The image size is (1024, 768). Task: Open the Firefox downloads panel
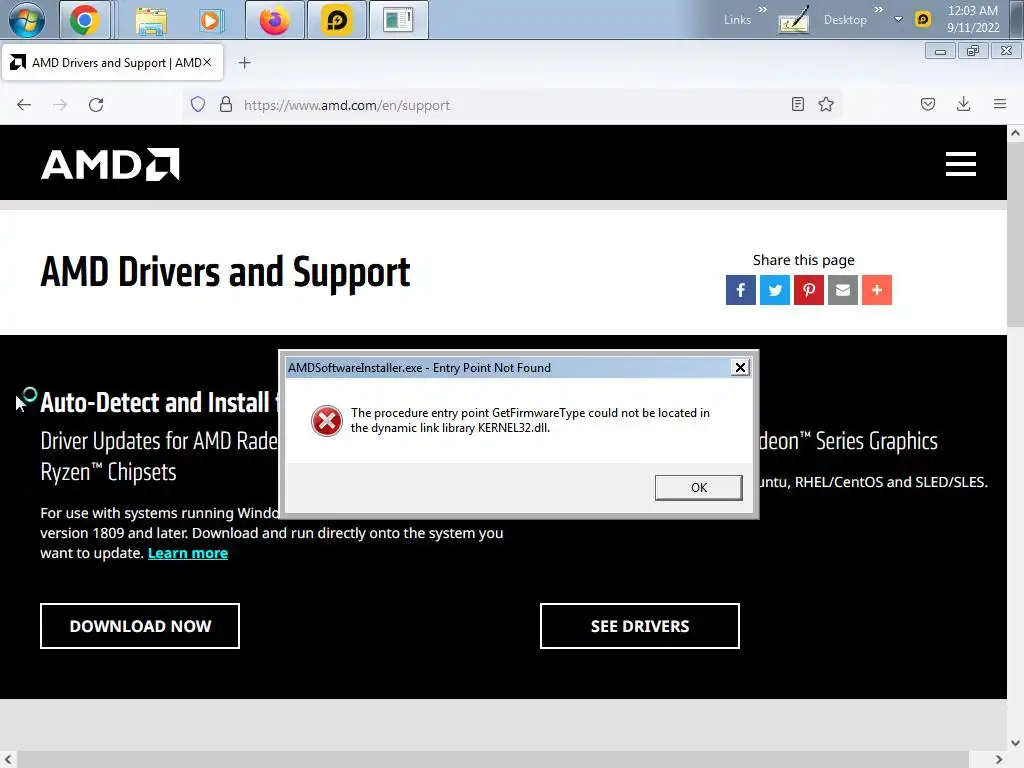[x=963, y=104]
